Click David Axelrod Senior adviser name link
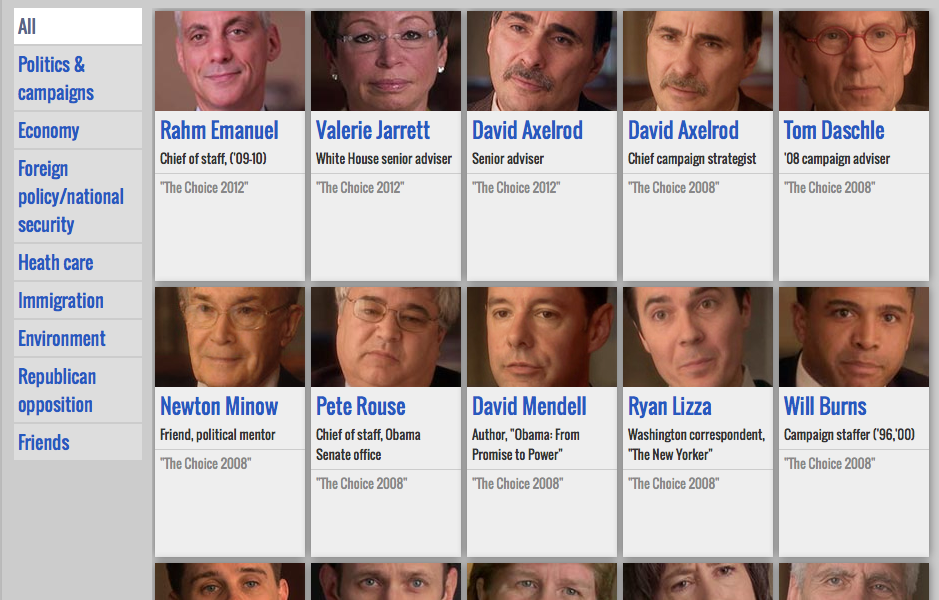 pos(527,131)
